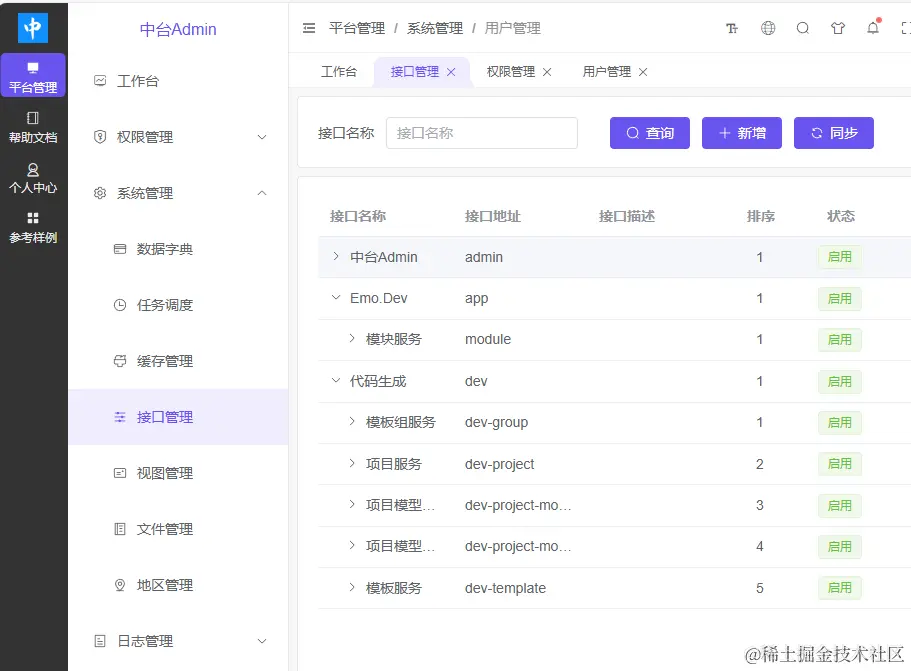Image resolution: width=911 pixels, height=671 pixels.
Task: Expand the 权限管理 menu group
Action: tap(178, 137)
